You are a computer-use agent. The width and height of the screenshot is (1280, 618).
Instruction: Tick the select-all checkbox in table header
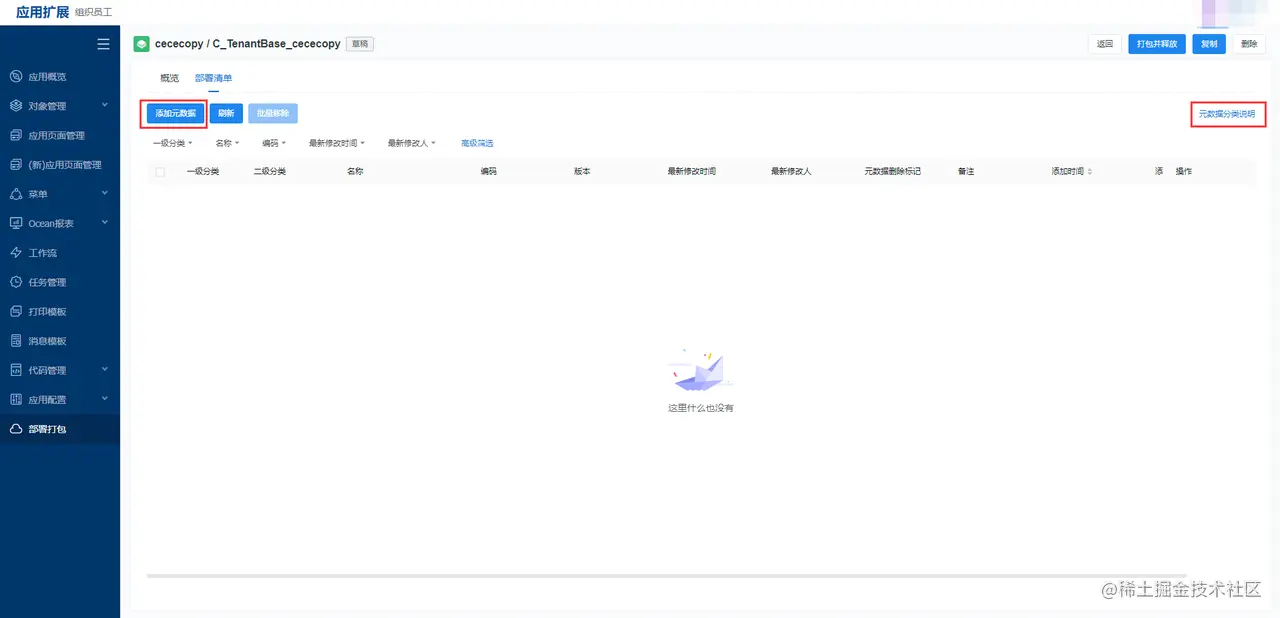tap(160, 172)
